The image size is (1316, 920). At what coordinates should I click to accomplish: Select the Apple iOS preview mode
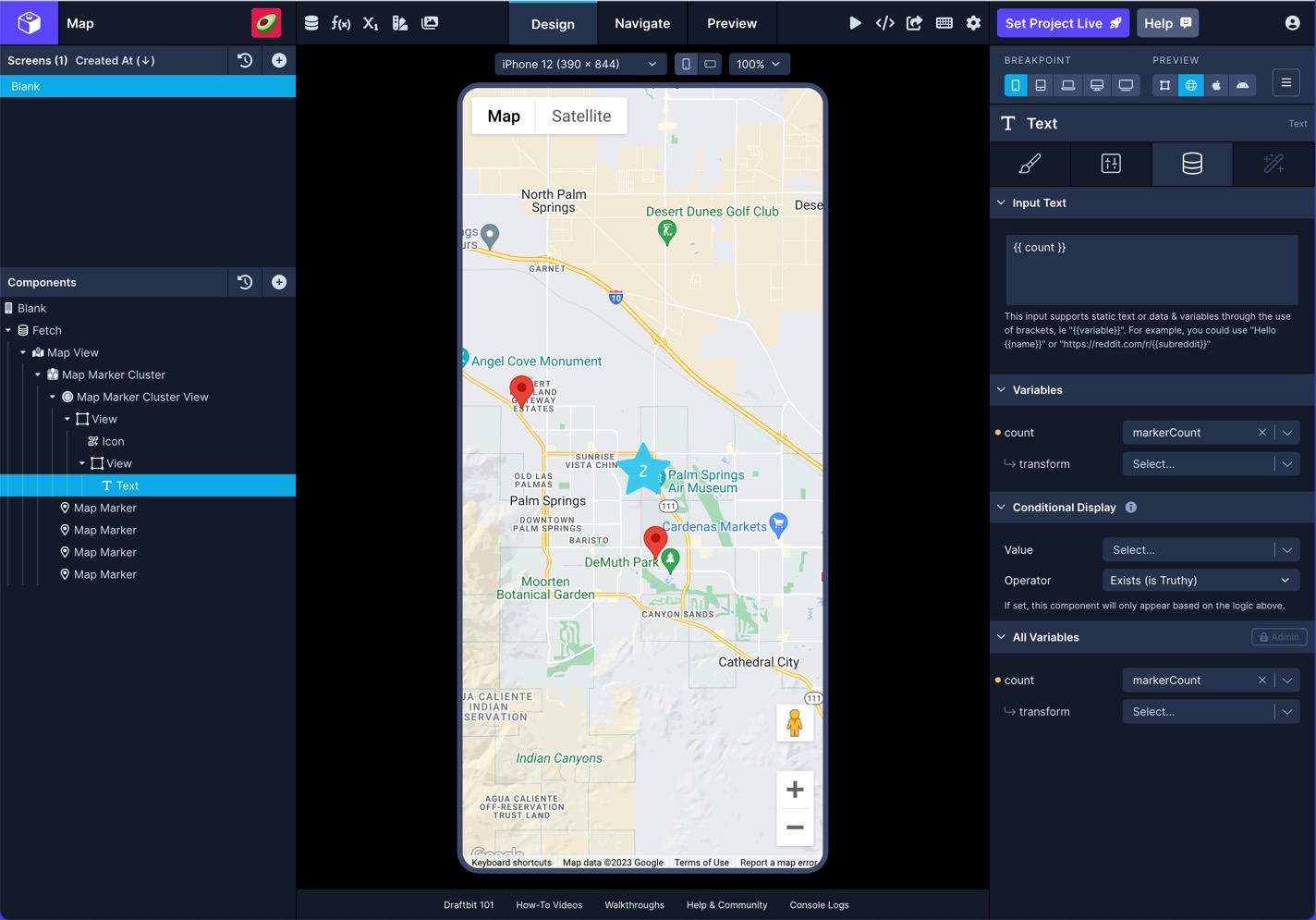[x=1216, y=85]
